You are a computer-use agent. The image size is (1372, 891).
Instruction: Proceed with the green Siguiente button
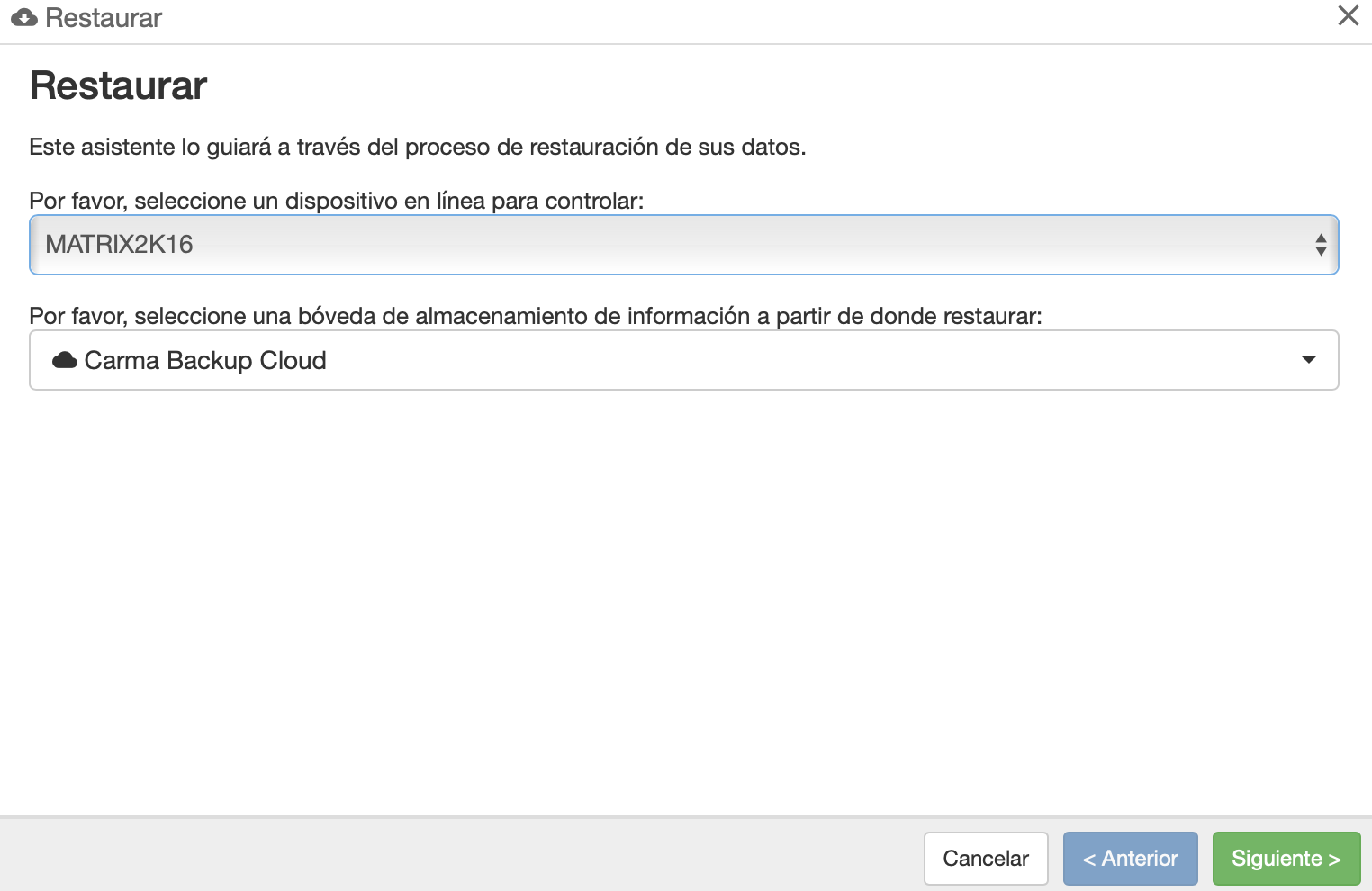[x=1286, y=859]
